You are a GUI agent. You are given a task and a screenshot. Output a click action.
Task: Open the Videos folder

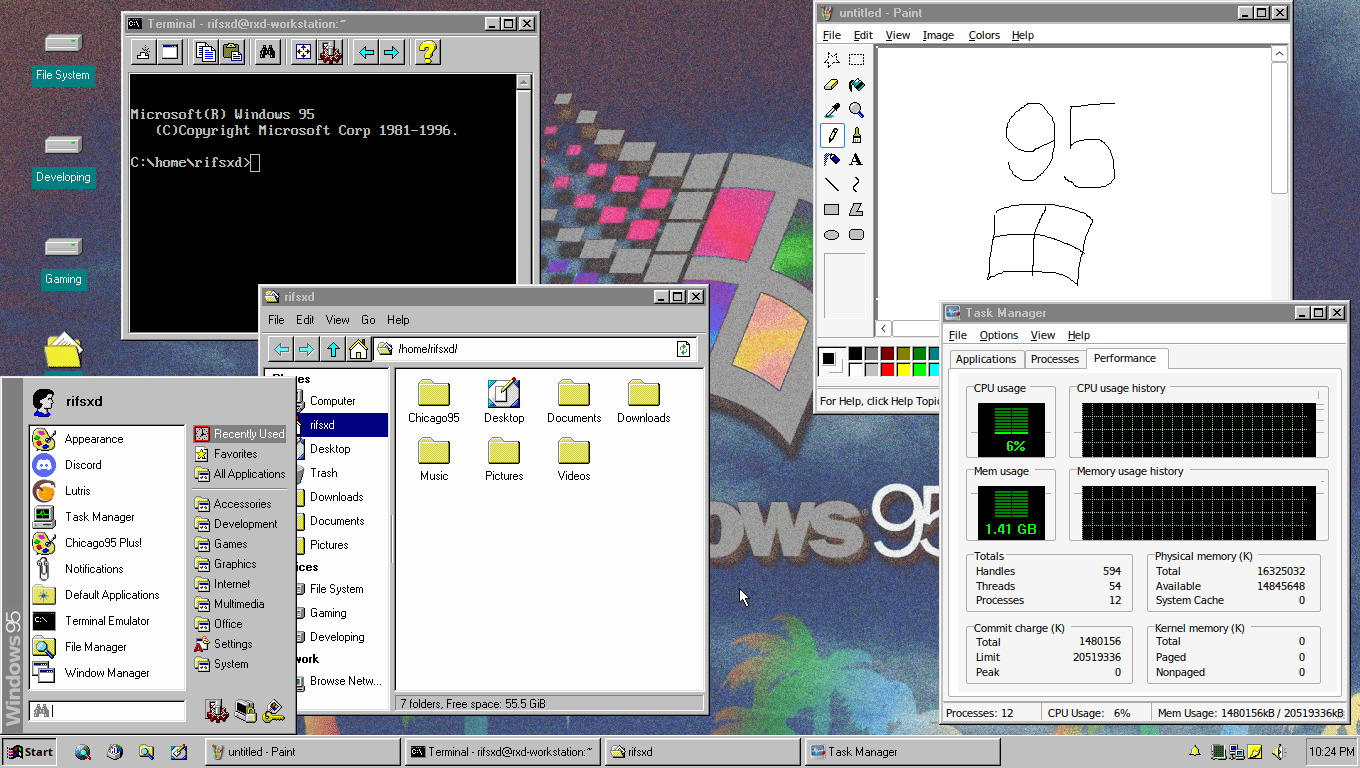click(x=574, y=460)
